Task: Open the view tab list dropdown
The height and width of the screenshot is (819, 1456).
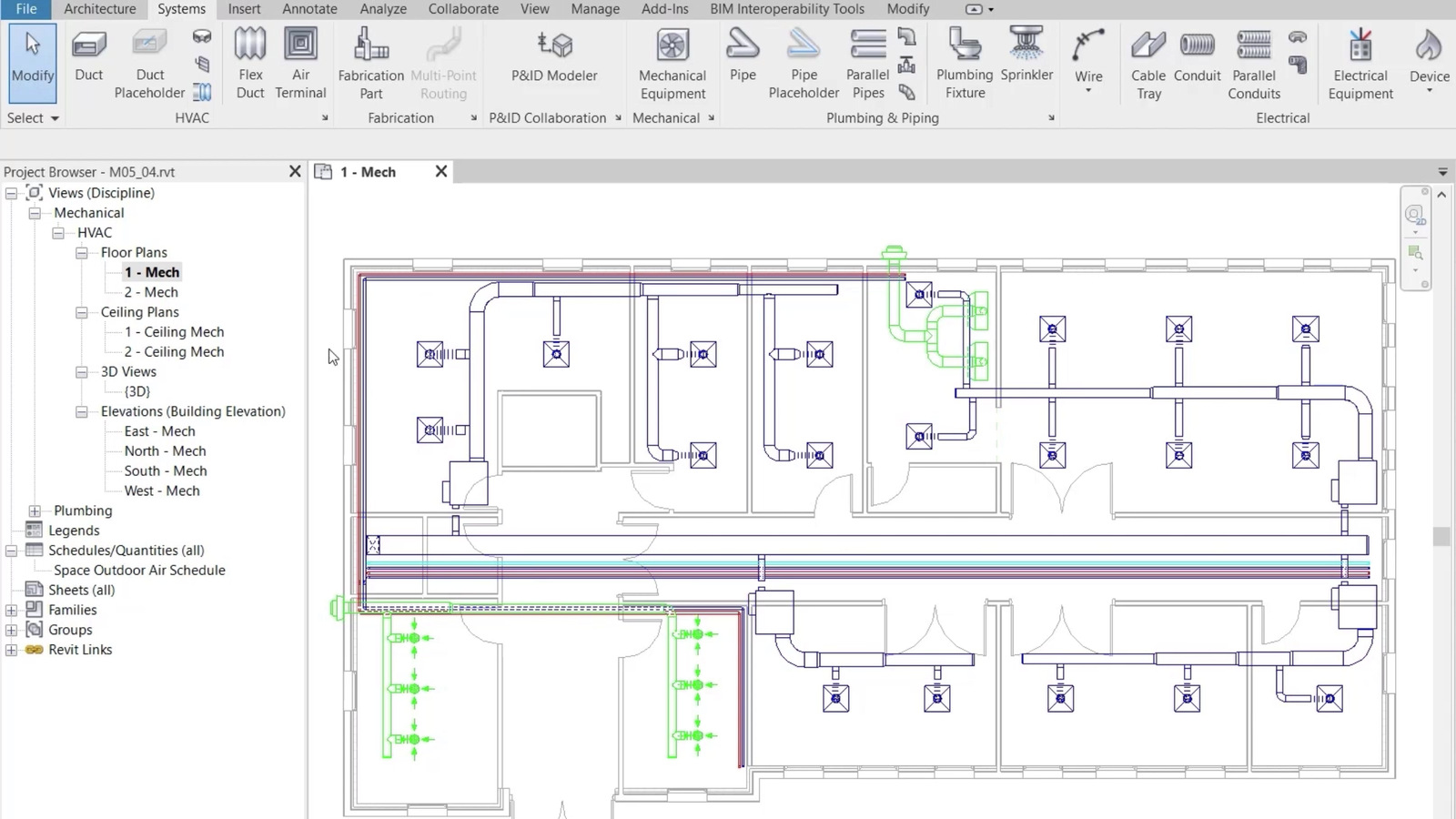Action: 1442,172
